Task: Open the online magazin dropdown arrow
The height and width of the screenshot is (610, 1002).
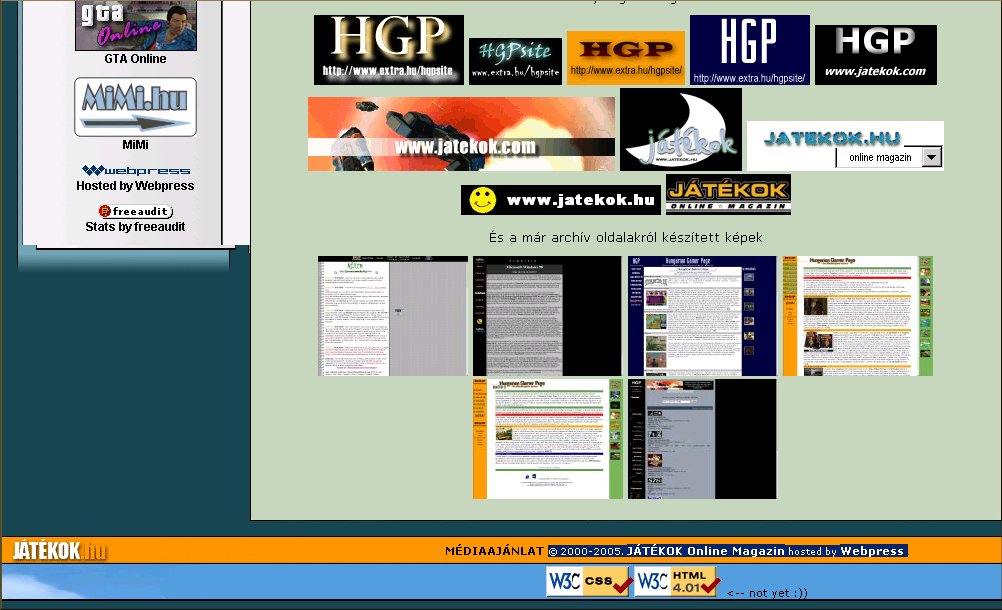Action: (932, 157)
